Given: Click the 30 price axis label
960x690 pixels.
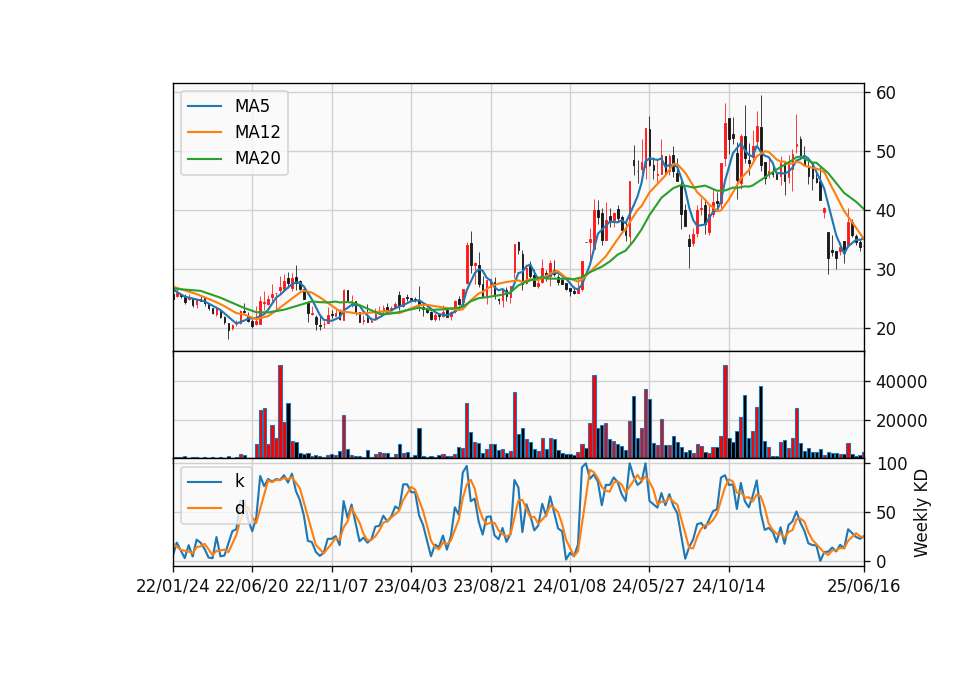Looking at the screenshot, I should (x=885, y=269).
